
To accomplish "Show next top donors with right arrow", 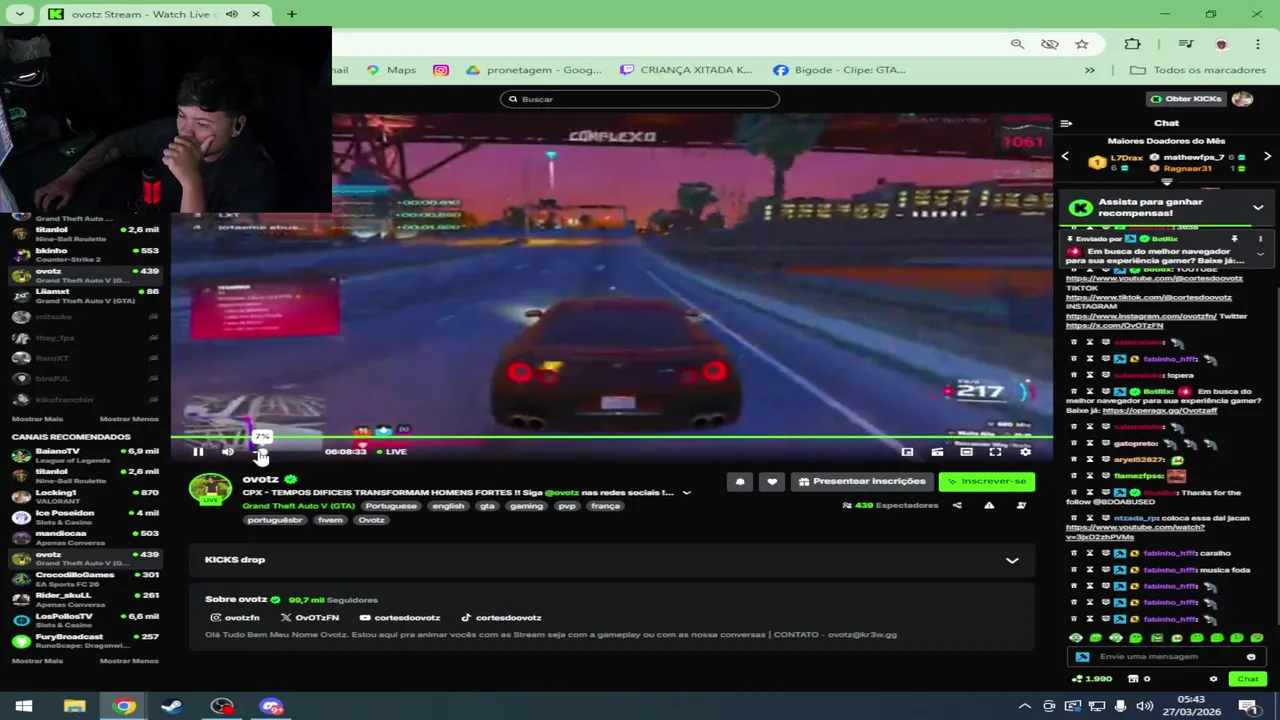I will click(x=1267, y=157).
